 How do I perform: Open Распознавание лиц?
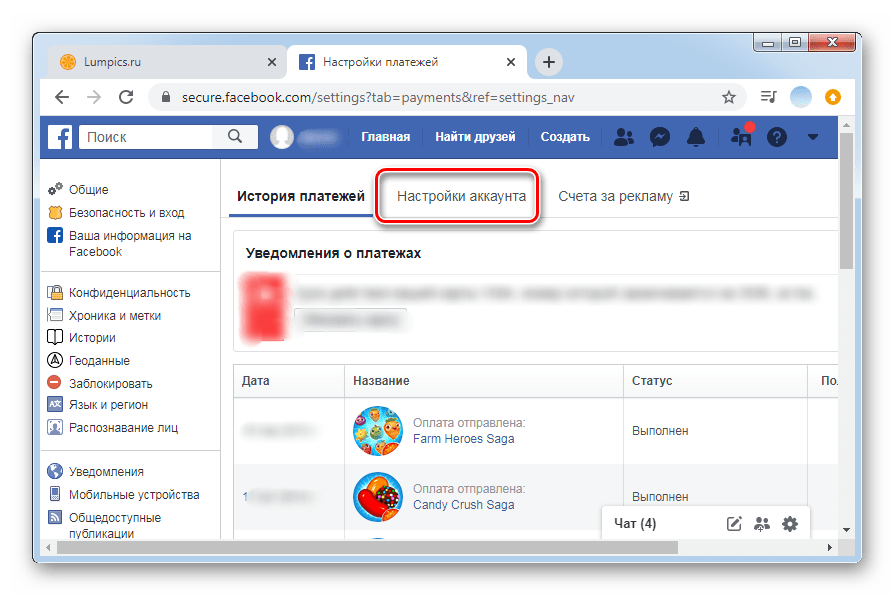123,428
